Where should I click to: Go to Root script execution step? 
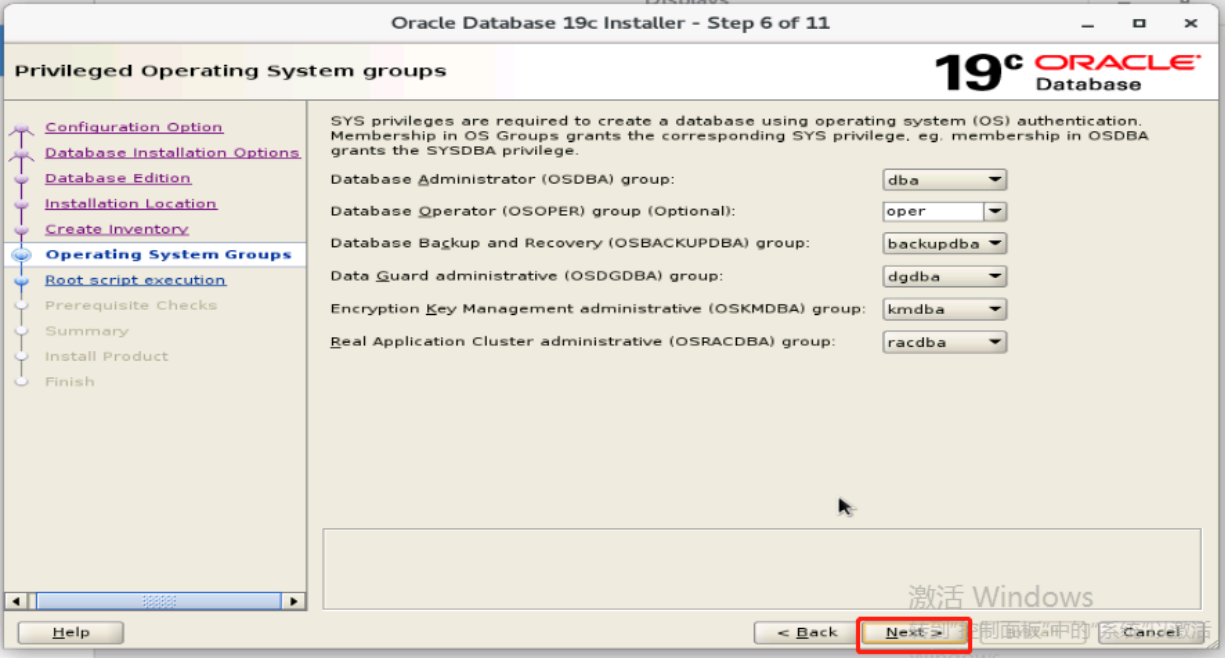[135, 280]
